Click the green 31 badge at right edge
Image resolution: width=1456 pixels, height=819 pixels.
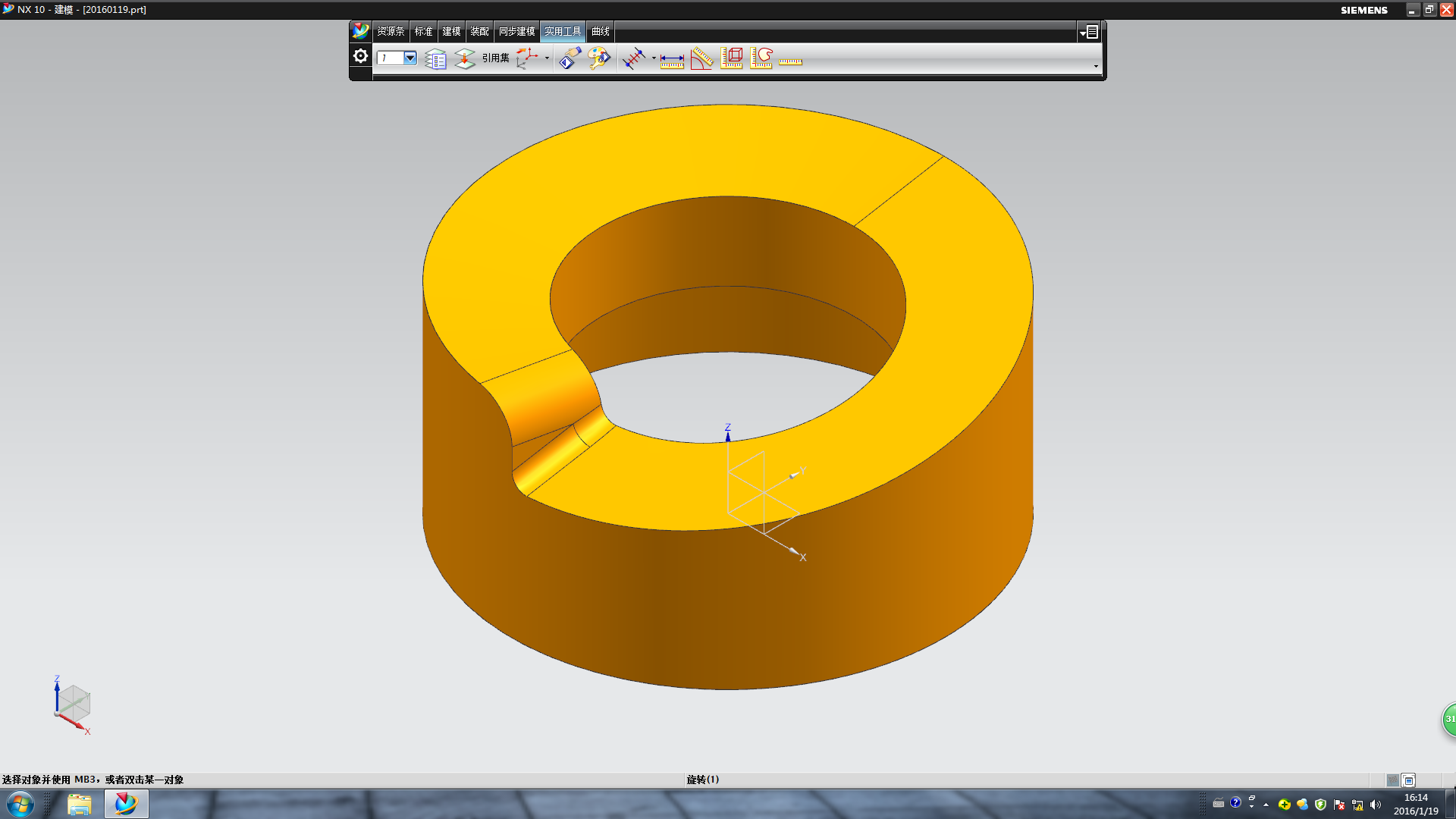tap(1448, 720)
